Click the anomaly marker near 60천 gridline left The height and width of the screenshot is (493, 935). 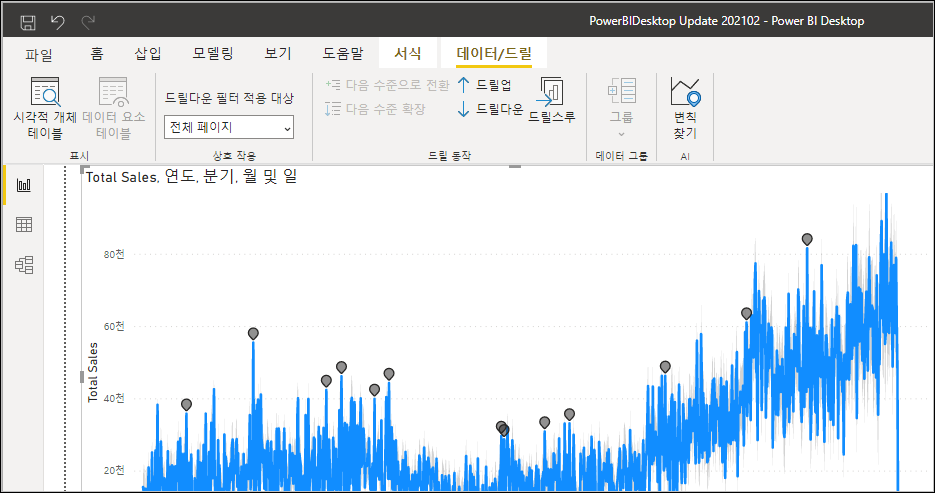[253, 333]
